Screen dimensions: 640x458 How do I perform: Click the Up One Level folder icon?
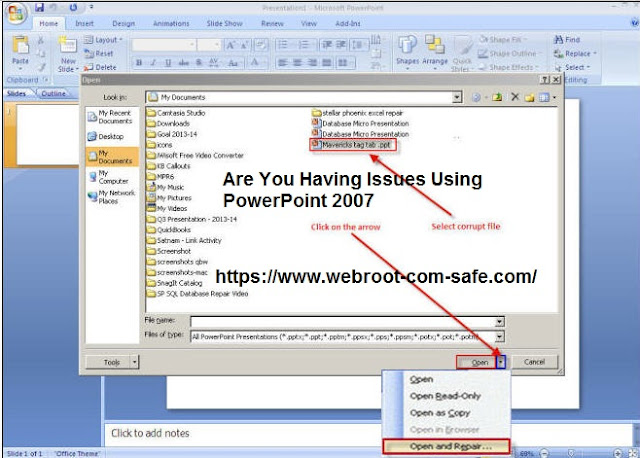pos(497,97)
